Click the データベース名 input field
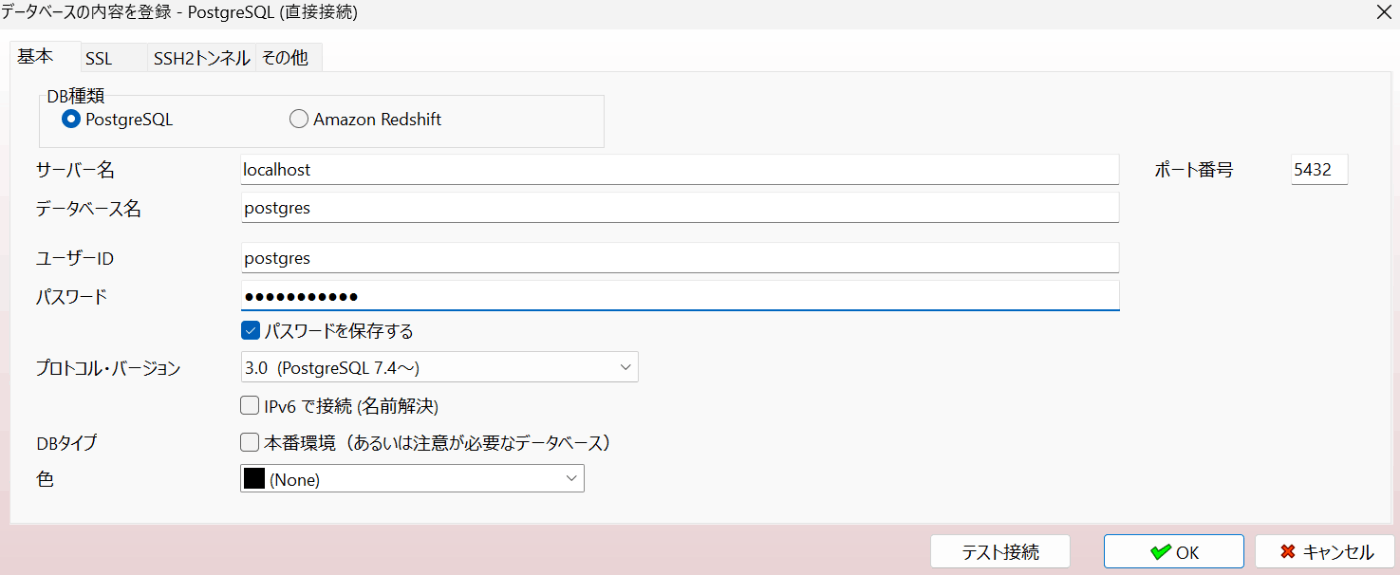This screenshot has width=1400, height=575. 680,209
